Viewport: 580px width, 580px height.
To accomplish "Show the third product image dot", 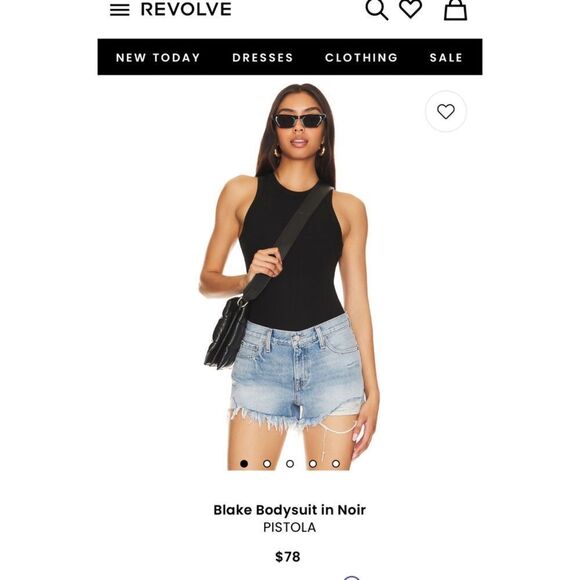I will [x=290, y=463].
